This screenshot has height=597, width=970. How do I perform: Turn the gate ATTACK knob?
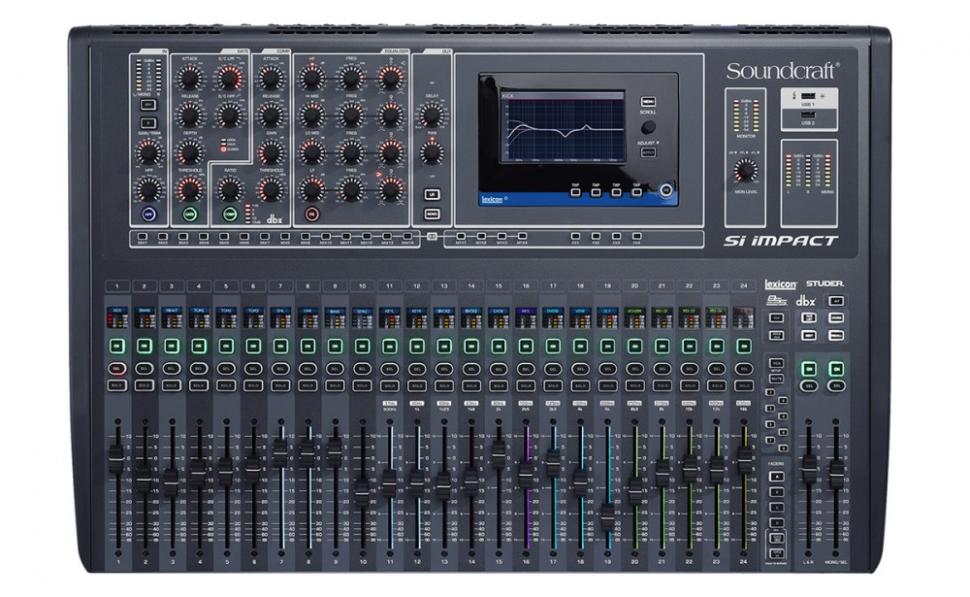[190, 79]
